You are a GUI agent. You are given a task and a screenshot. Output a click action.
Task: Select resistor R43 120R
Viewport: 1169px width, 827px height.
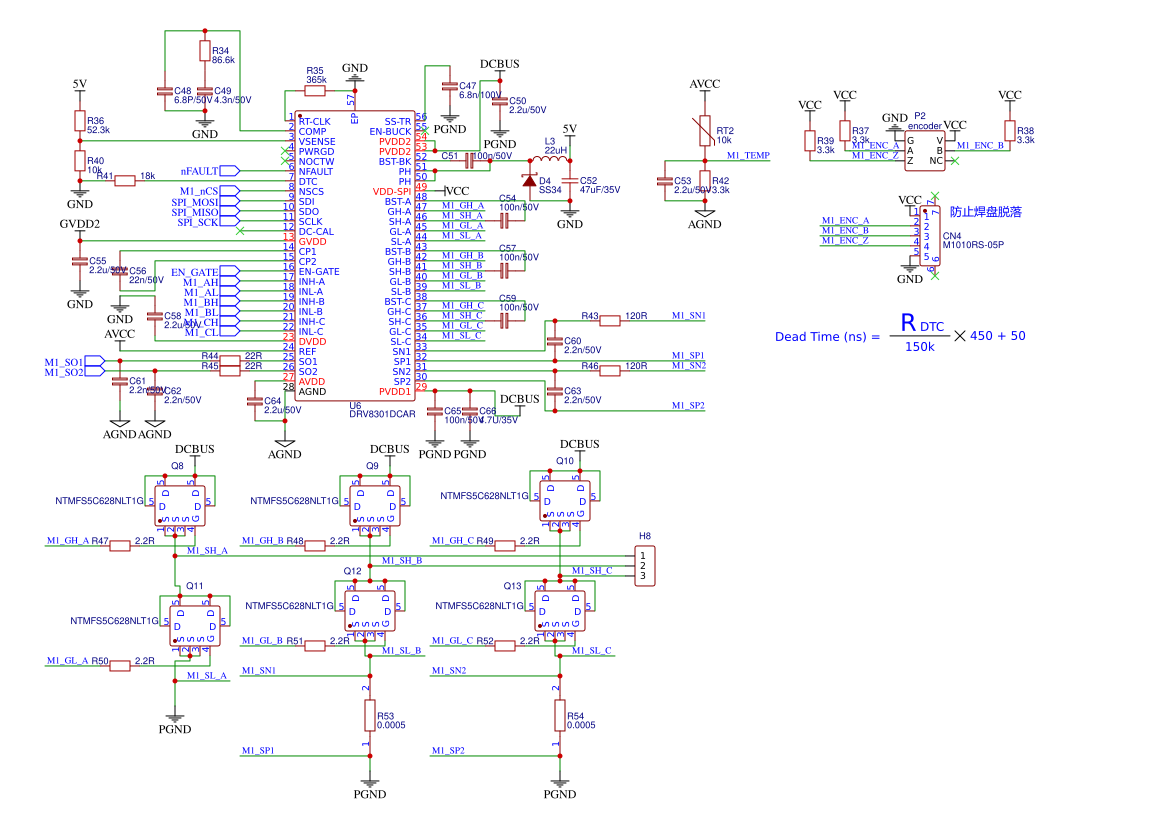(x=610, y=321)
